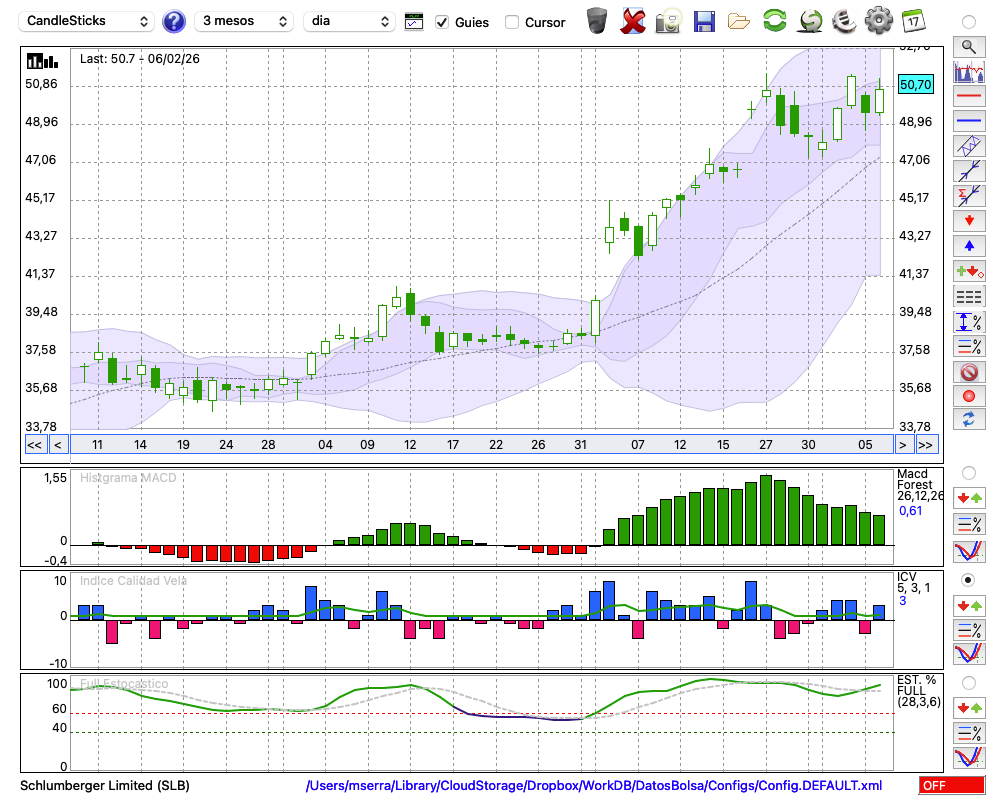Open the CandleSticks chart type dropdown
Screen dimensions: 1000x800
pos(87,21)
